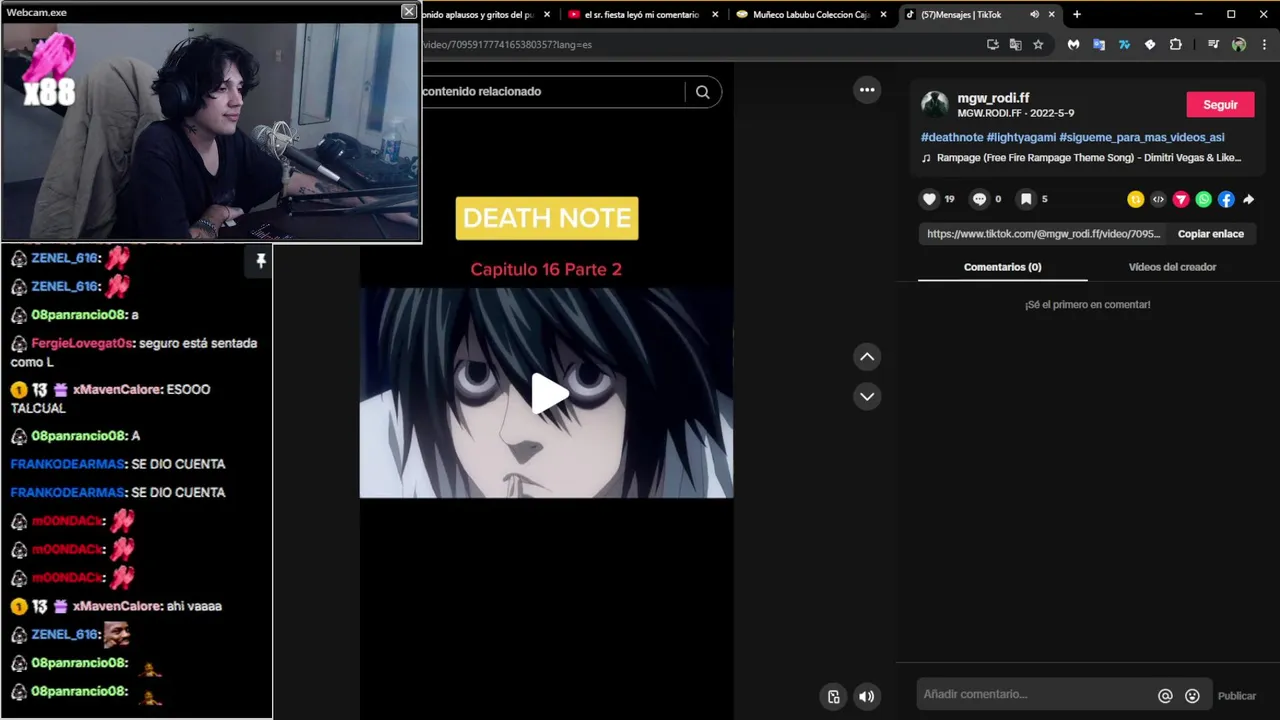This screenshot has width=1280, height=720.
Task: Open comments via the speech bubble icon
Action: pos(979,199)
